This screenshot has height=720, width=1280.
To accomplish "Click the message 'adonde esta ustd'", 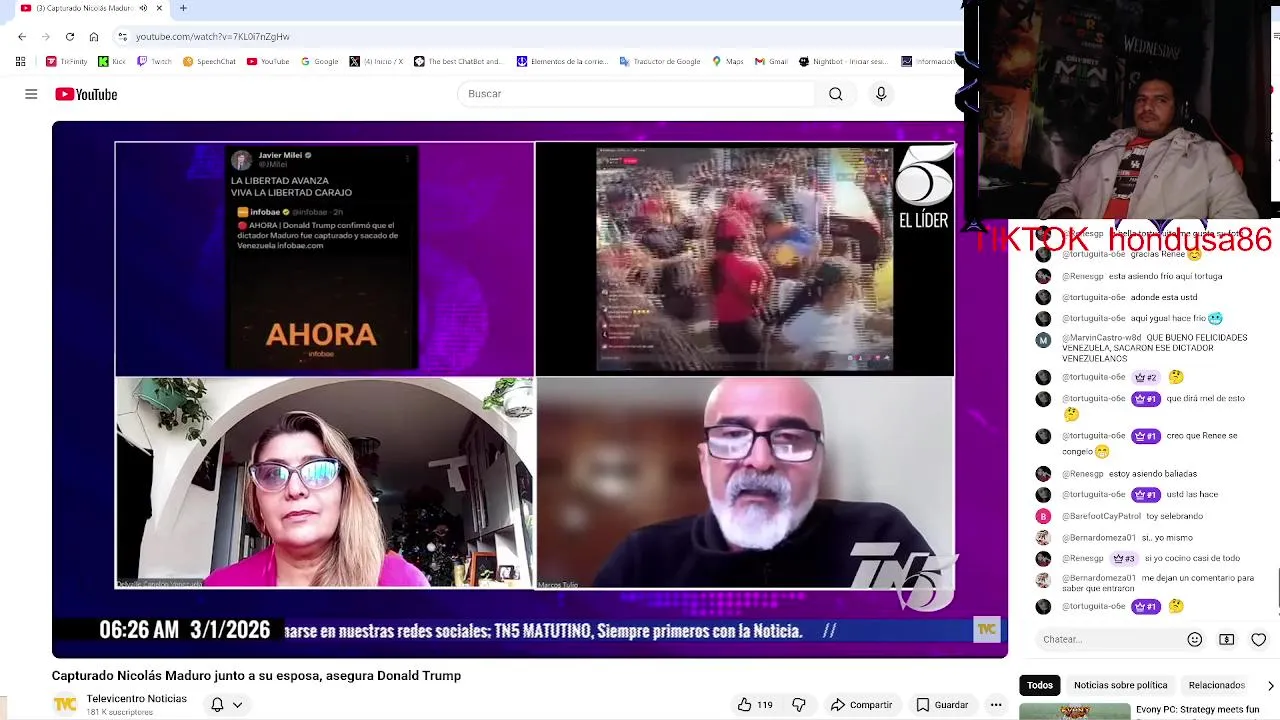I will 1164,297.
